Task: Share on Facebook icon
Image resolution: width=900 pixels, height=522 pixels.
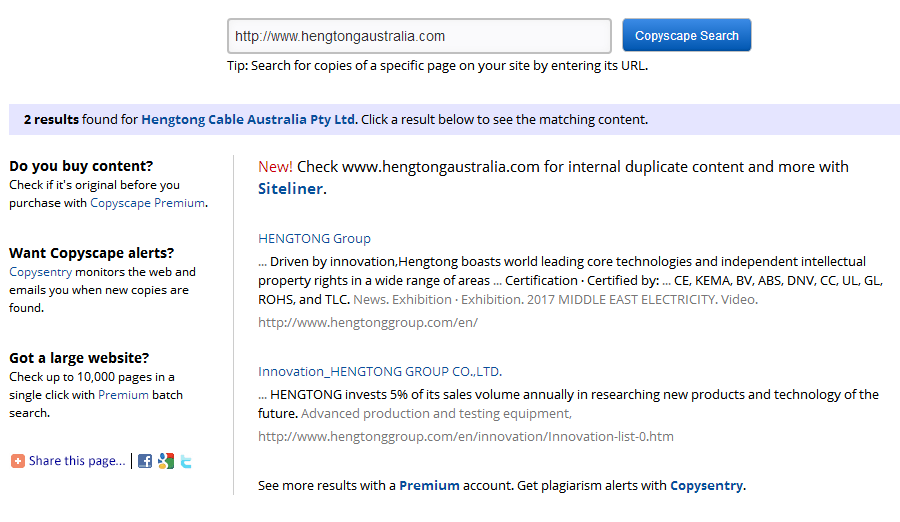Action: (x=145, y=461)
